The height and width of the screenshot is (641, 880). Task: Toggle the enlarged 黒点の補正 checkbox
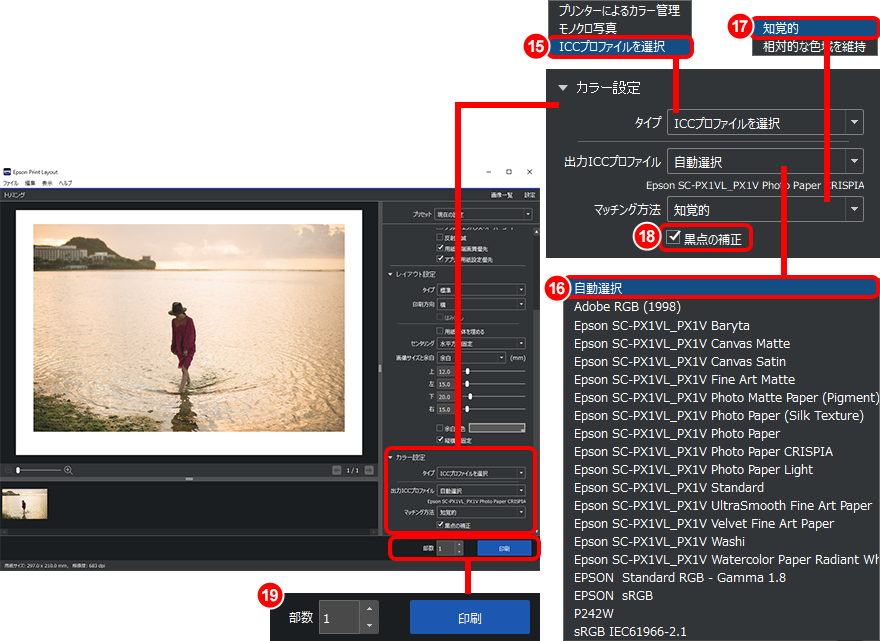672,238
